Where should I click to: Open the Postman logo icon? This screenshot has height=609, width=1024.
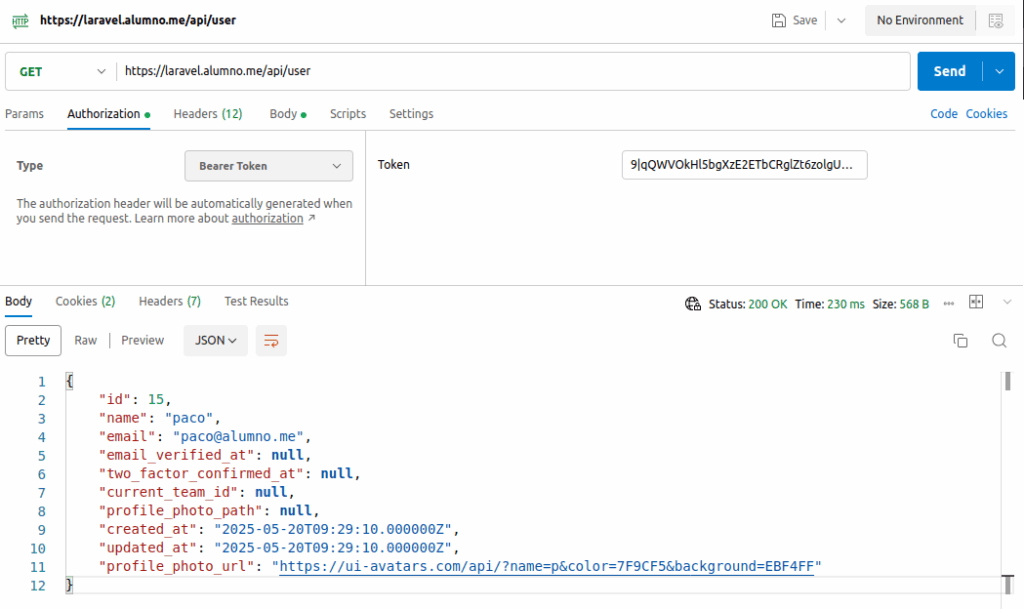click(20, 20)
